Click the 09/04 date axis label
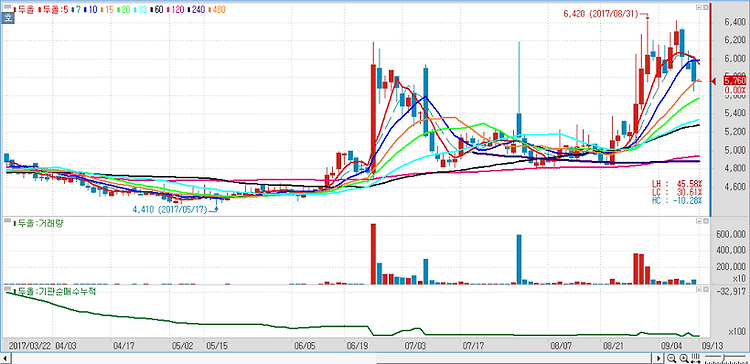 (x=672, y=345)
